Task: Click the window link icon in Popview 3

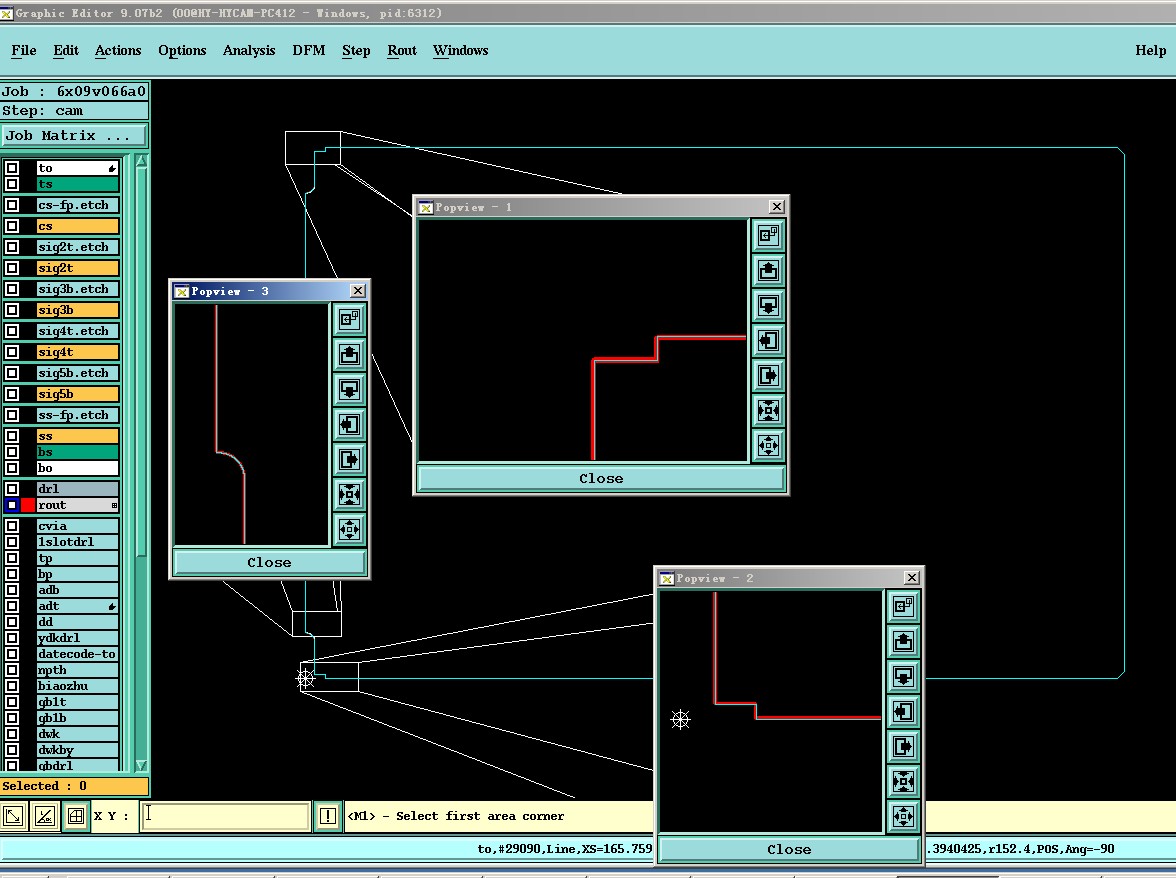Action: coord(350,319)
